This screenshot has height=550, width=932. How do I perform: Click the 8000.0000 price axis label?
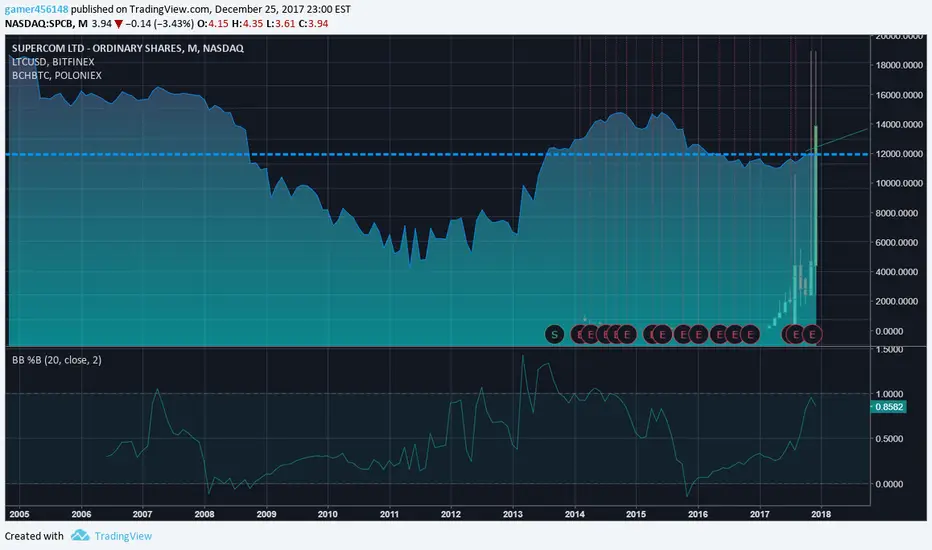point(899,213)
